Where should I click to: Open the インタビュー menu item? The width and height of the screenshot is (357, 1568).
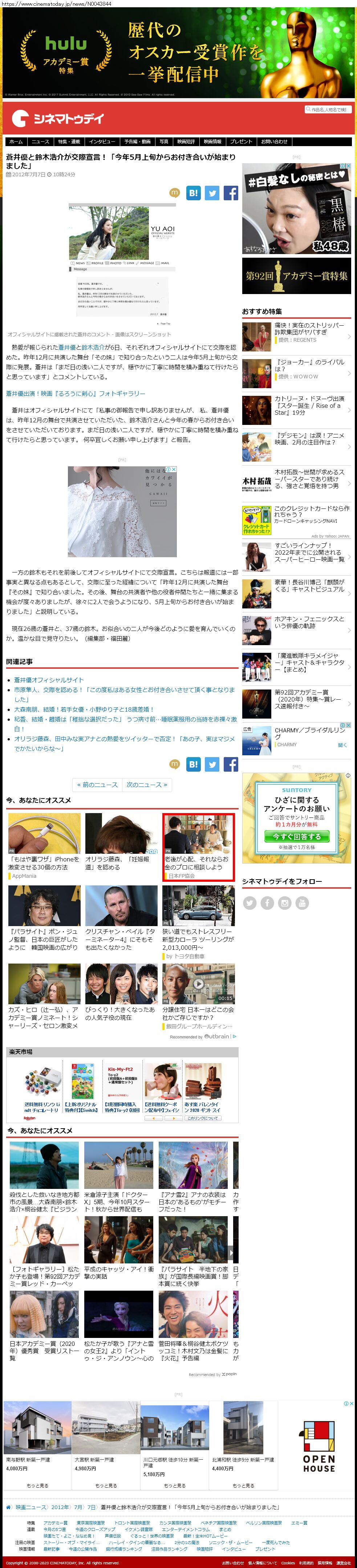pos(102,141)
